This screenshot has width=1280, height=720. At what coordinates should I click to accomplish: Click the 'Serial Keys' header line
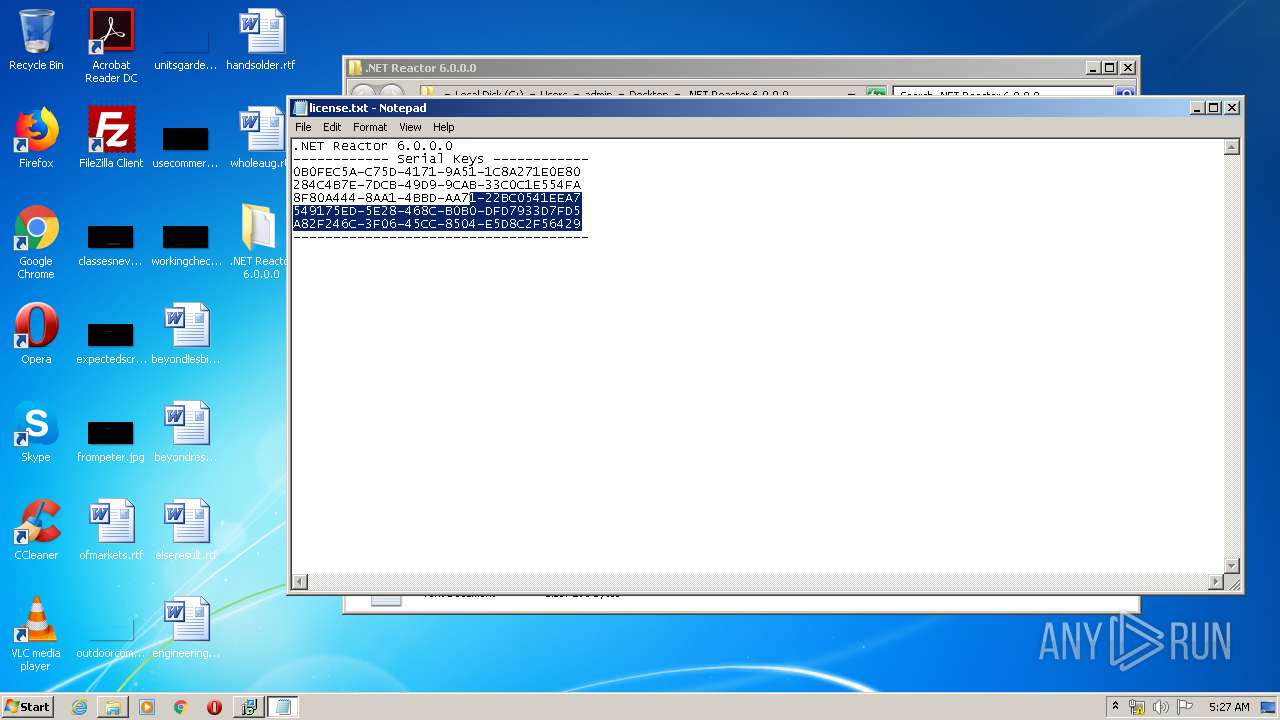440,159
